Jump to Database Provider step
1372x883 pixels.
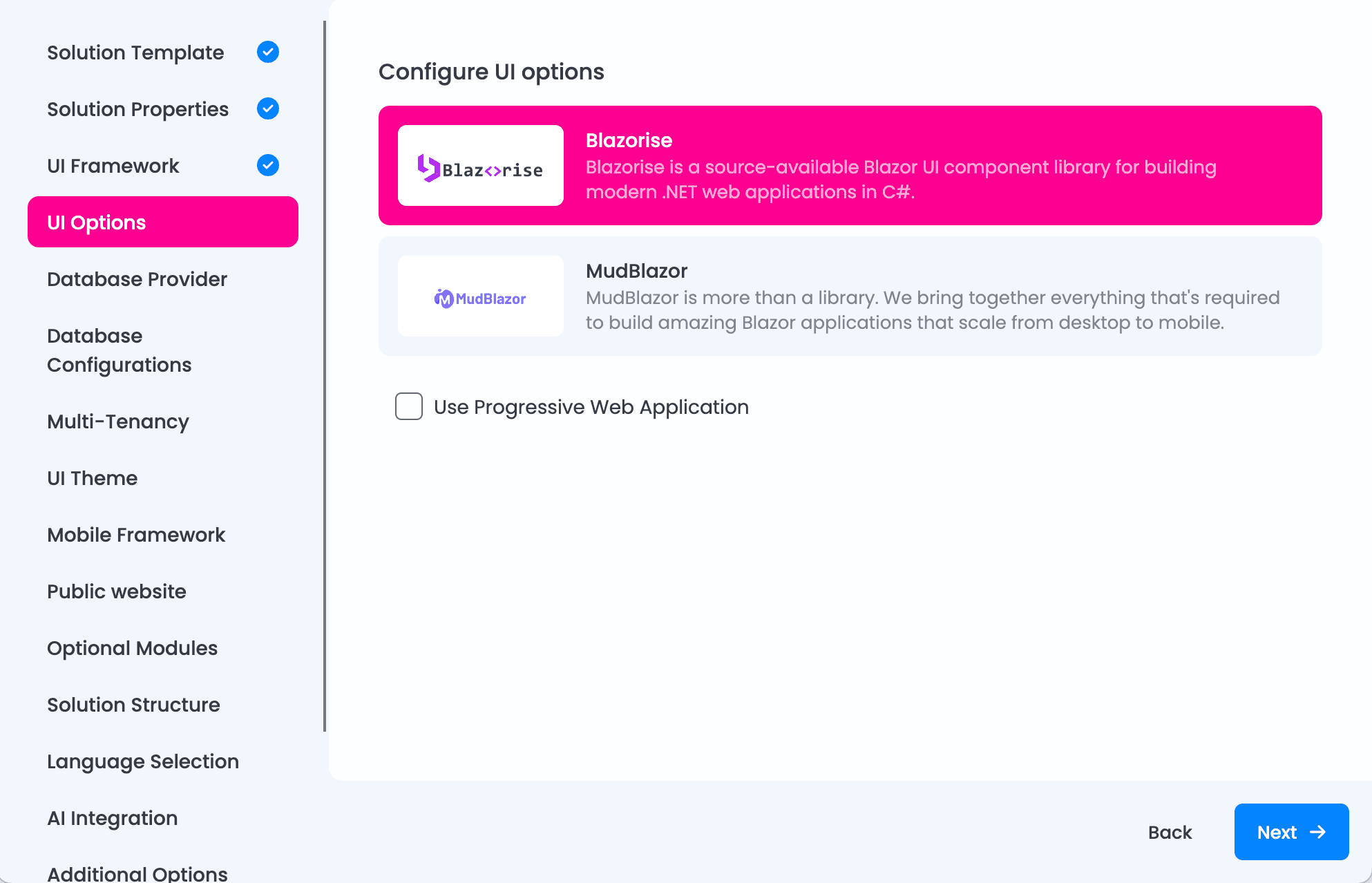[163, 279]
